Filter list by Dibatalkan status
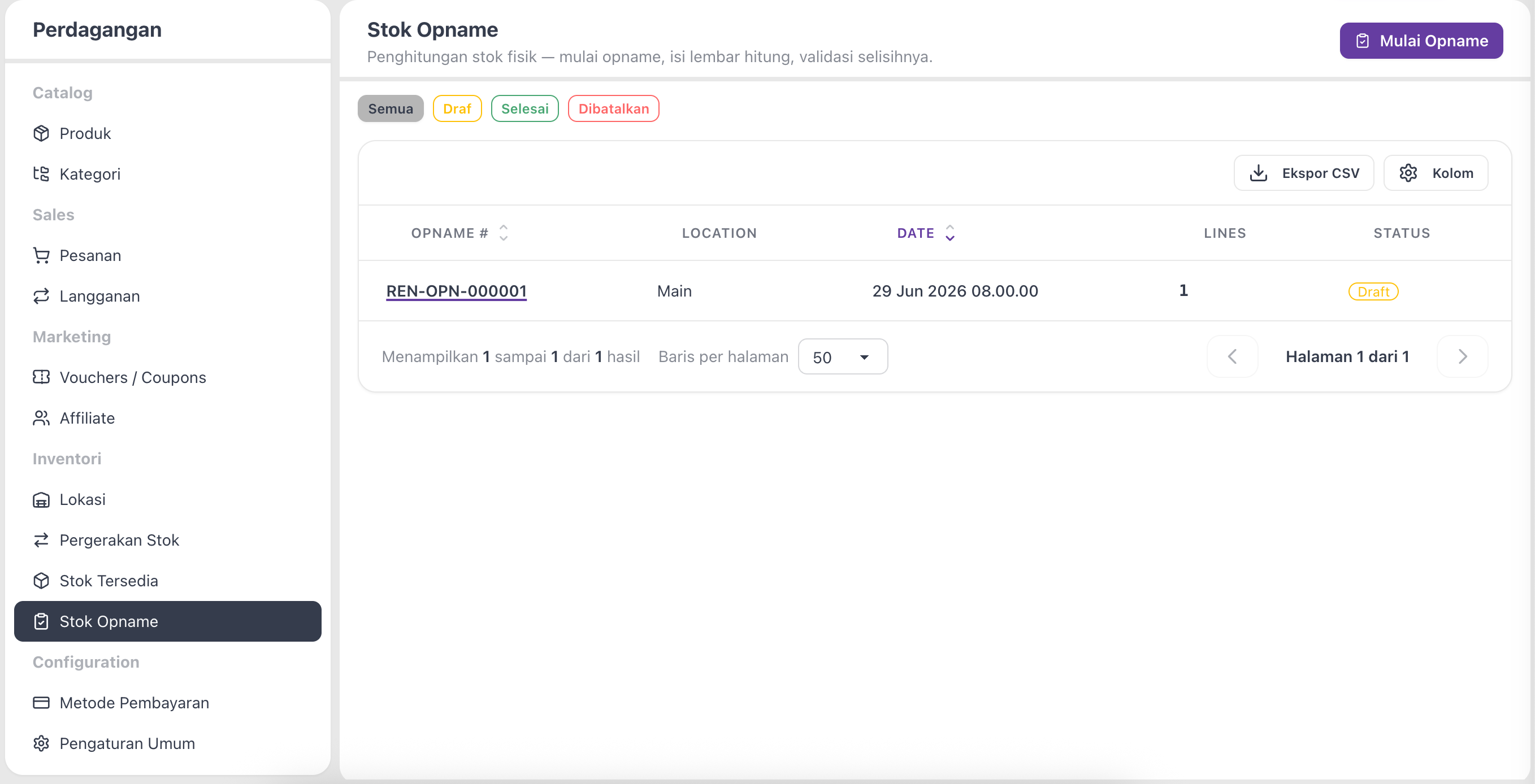 coord(613,108)
